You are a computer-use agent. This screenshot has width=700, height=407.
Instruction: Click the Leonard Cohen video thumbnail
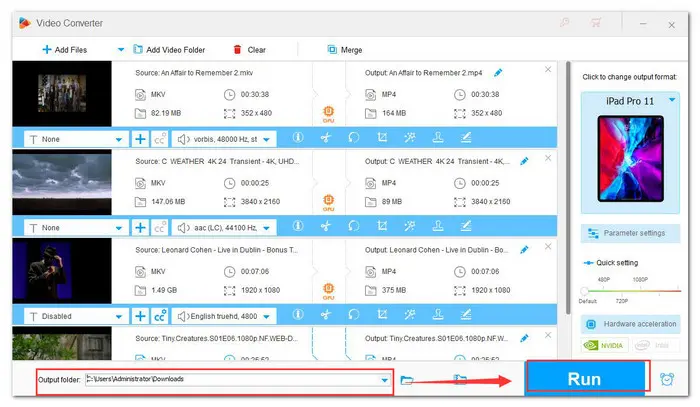(62, 270)
